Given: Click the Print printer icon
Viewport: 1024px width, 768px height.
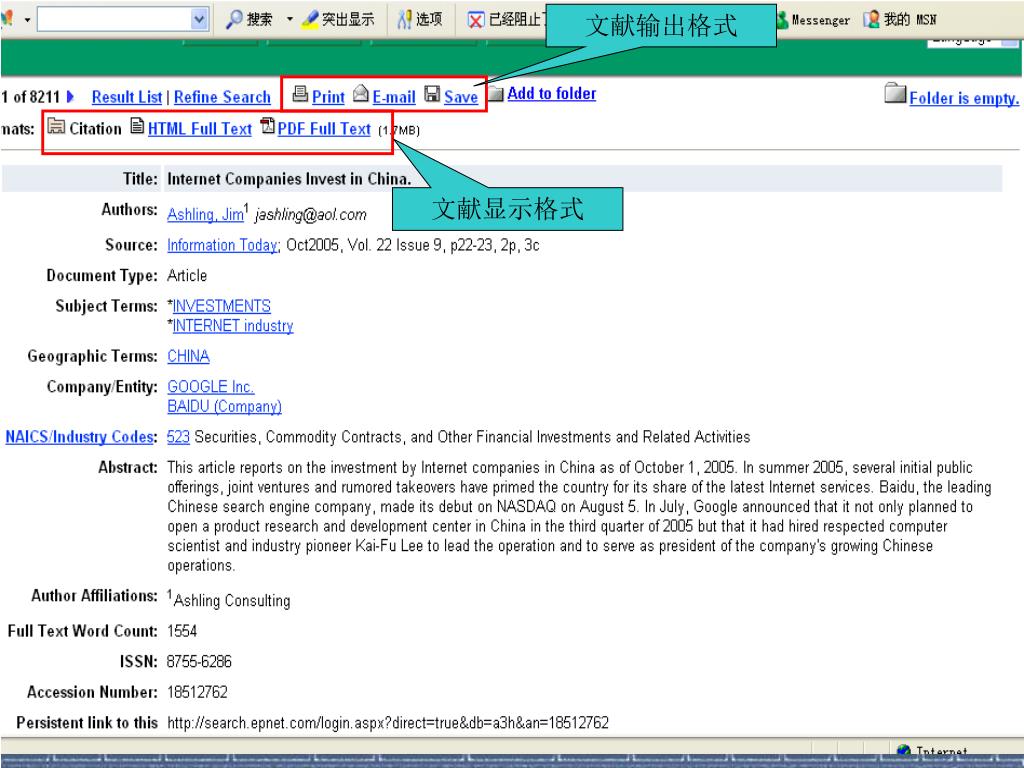Looking at the screenshot, I should 300,94.
